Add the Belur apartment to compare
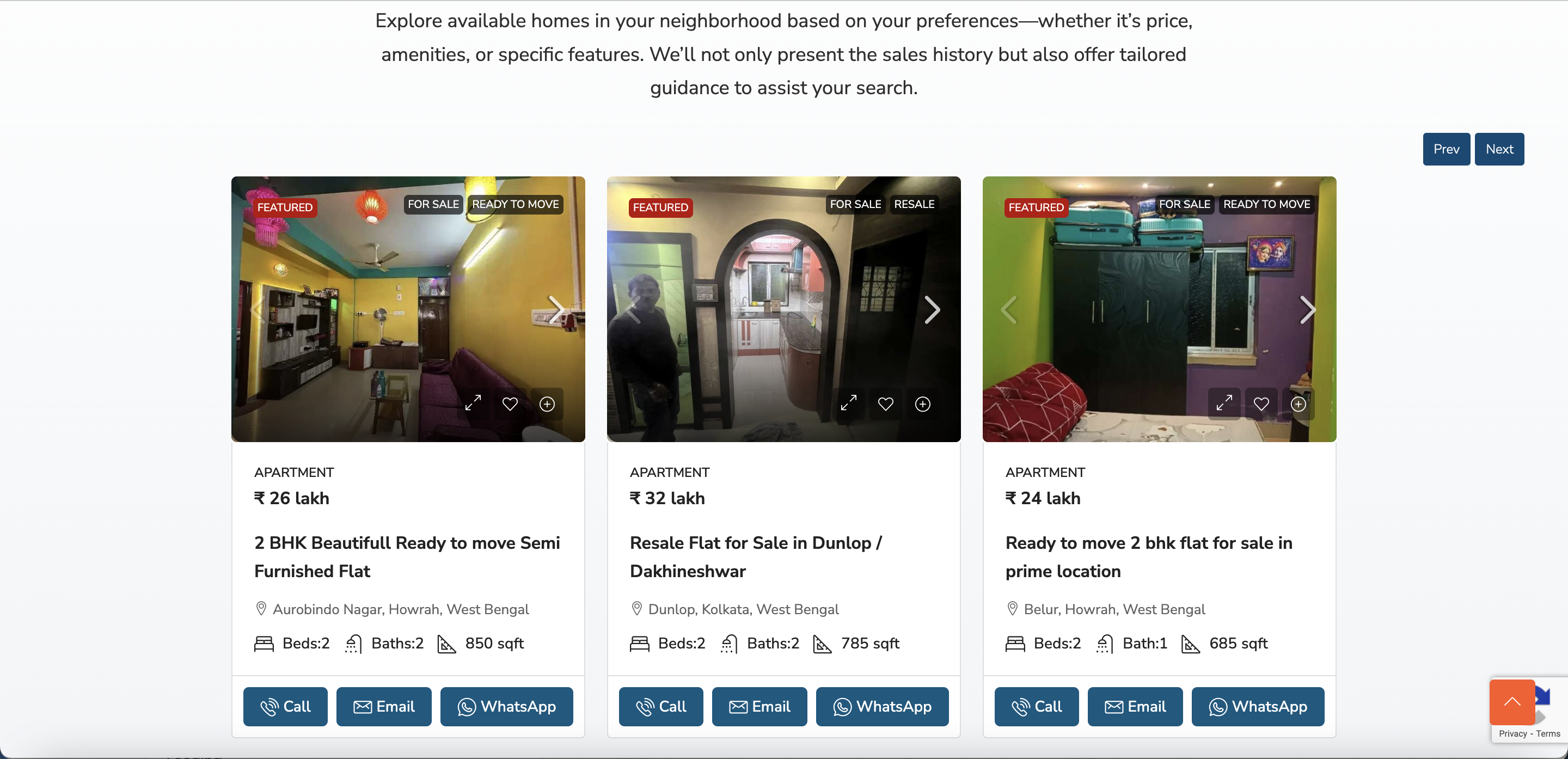1568x759 pixels. [x=1298, y=403]
